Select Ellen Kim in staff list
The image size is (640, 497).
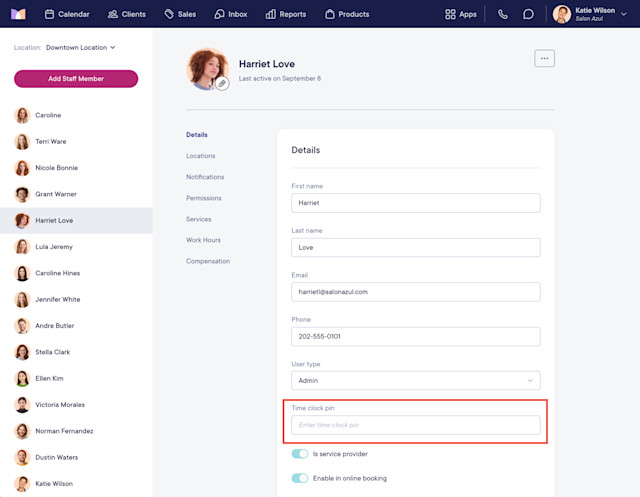tap(76, 378)
